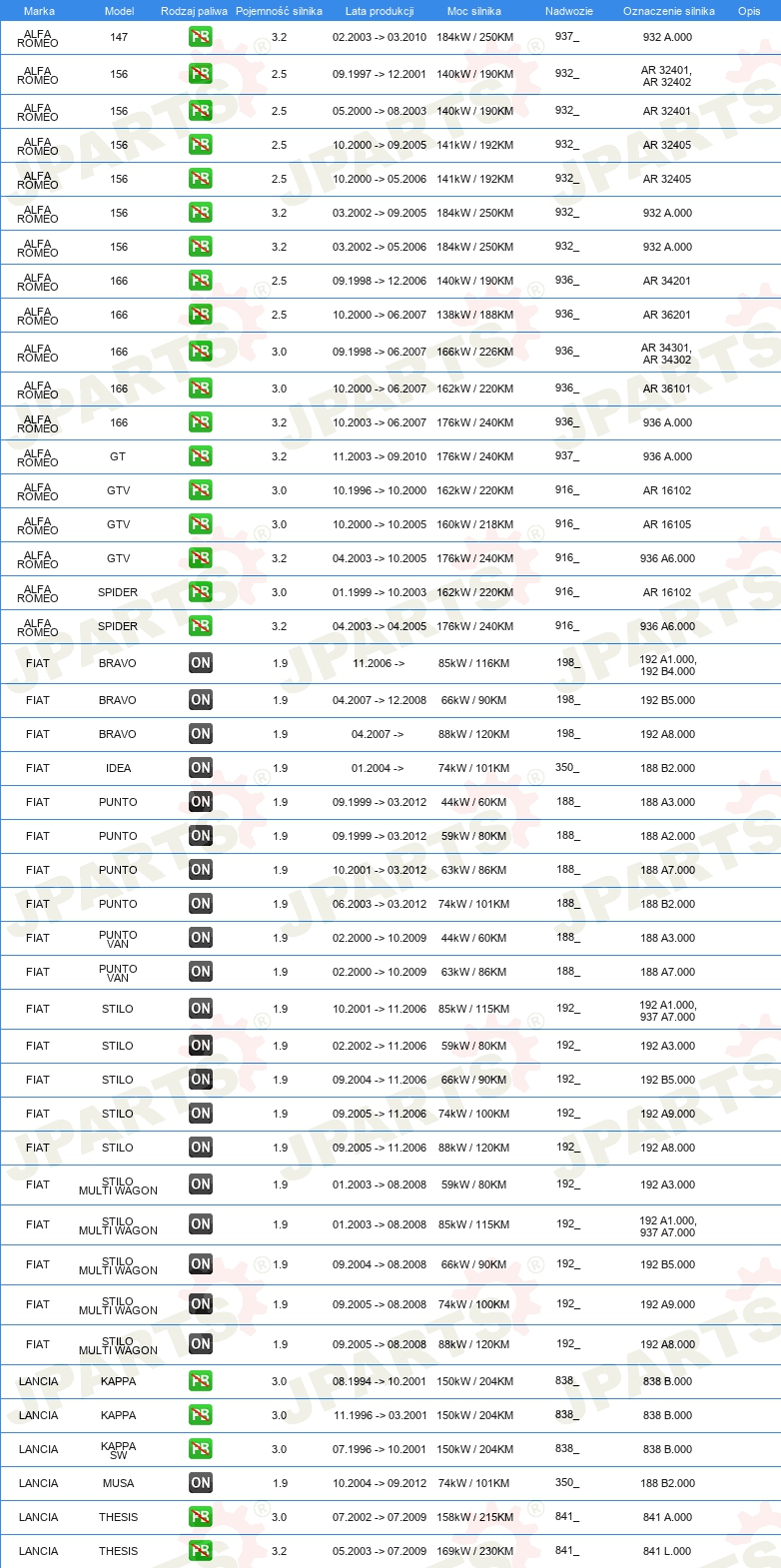Select production years 05.2000 -> 08.2003
This screenshot has height=1568, width=781.
pos(380,111)
